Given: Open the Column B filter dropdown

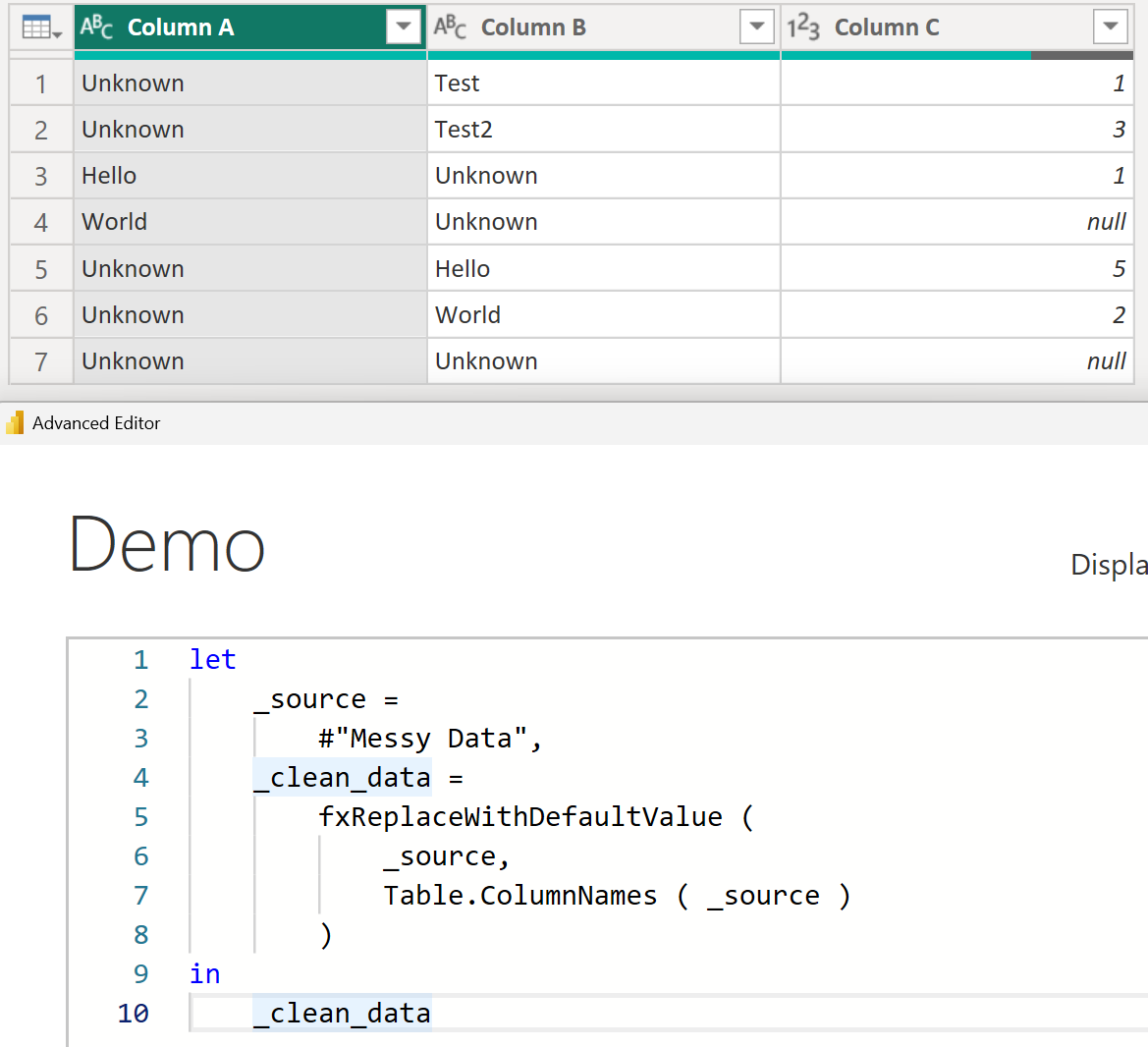Looking at the screenshot, I should (x=756, y=27).
